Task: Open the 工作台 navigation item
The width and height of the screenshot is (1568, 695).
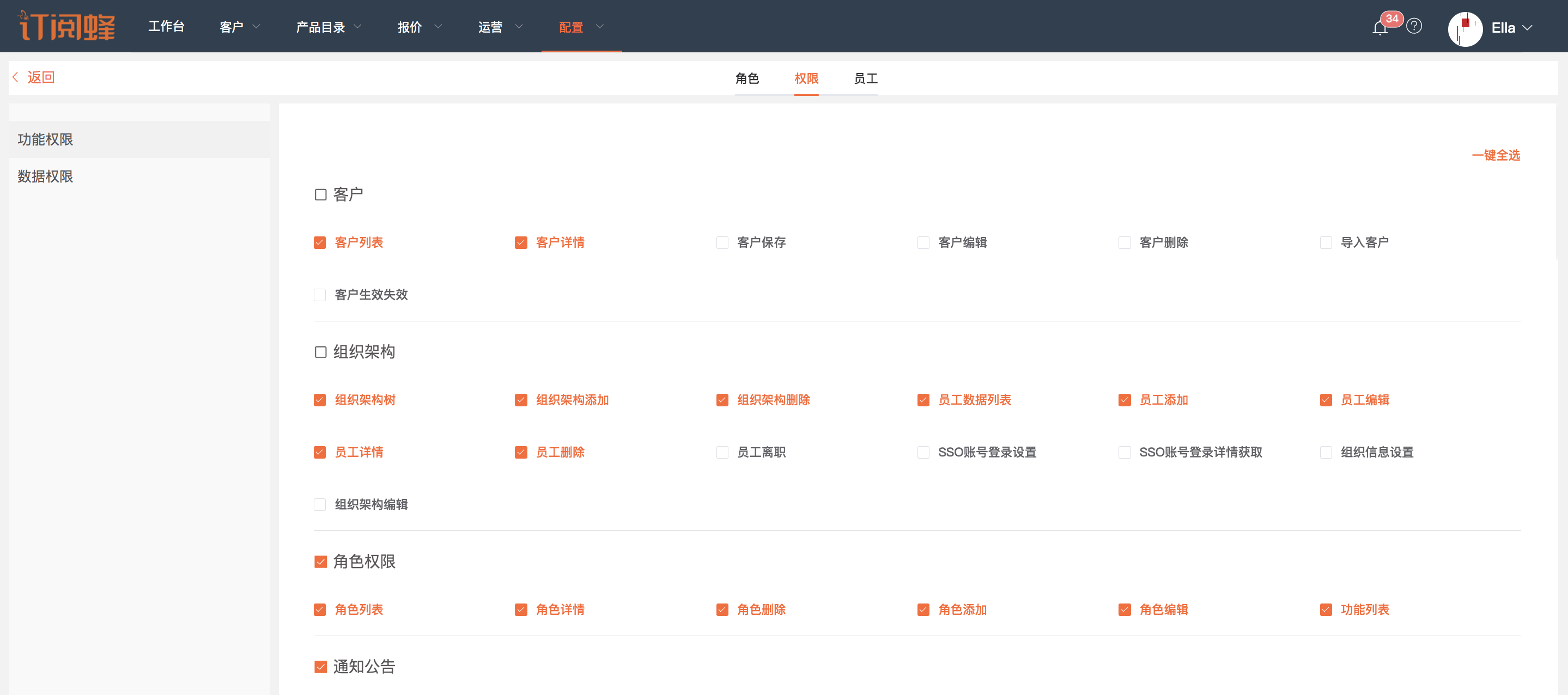Action: (x=166, y=27)
